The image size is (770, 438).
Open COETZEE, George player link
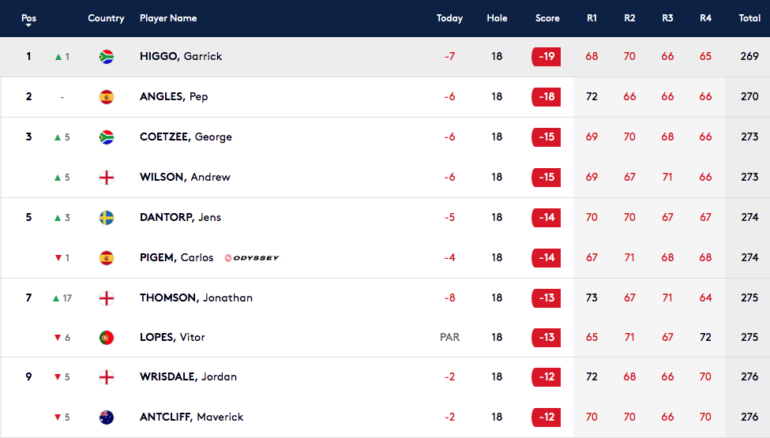[186, 137]
